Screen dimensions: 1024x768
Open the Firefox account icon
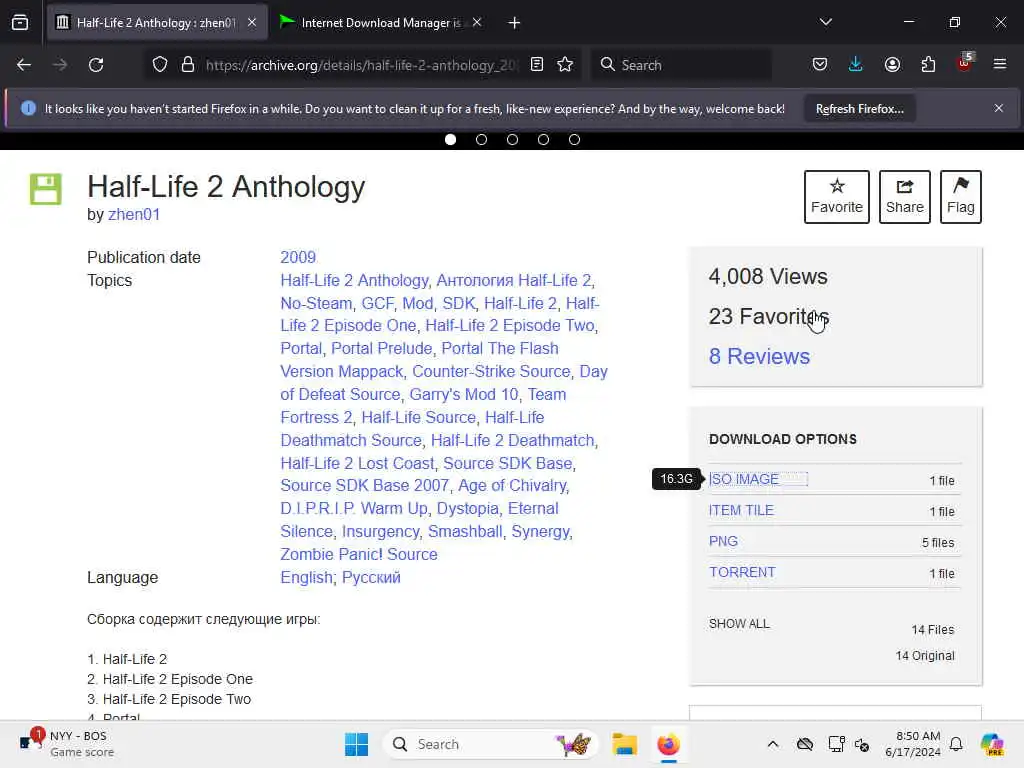[x=892, y=65]
